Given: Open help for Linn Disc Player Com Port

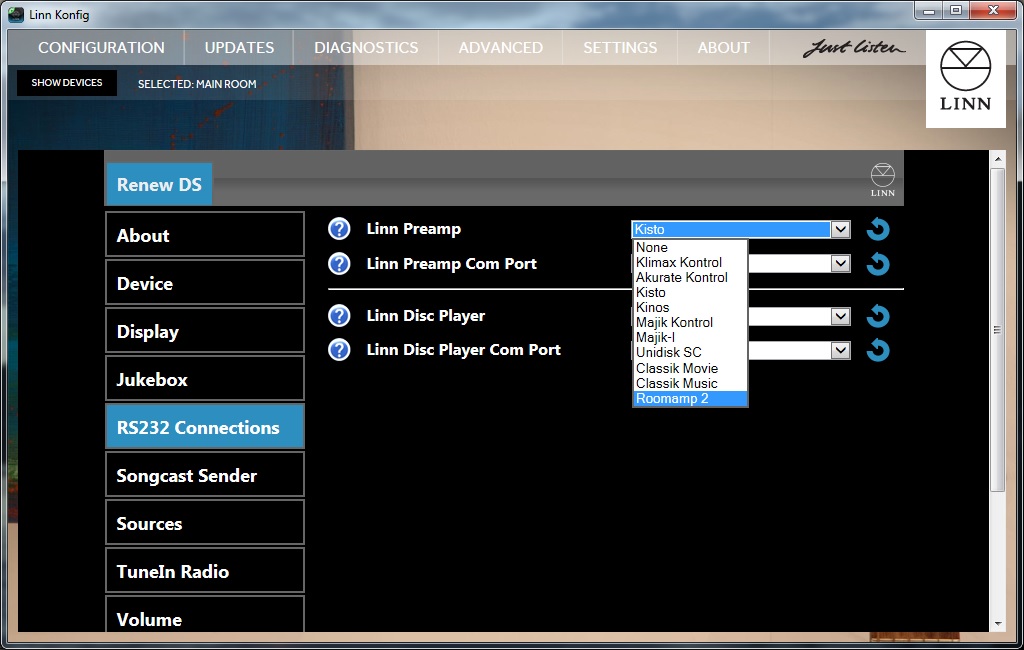Looking at the screenshot, I should click(339, 350).
